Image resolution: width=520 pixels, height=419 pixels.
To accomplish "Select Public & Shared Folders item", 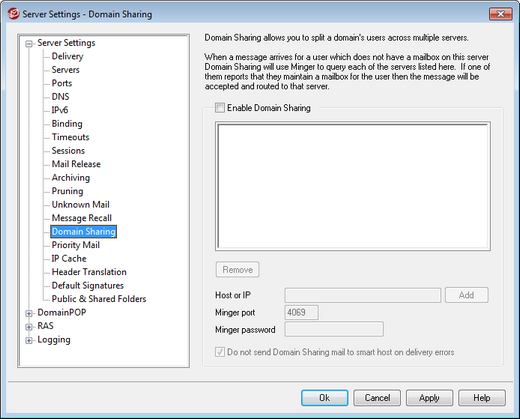I will pos(99,299).
